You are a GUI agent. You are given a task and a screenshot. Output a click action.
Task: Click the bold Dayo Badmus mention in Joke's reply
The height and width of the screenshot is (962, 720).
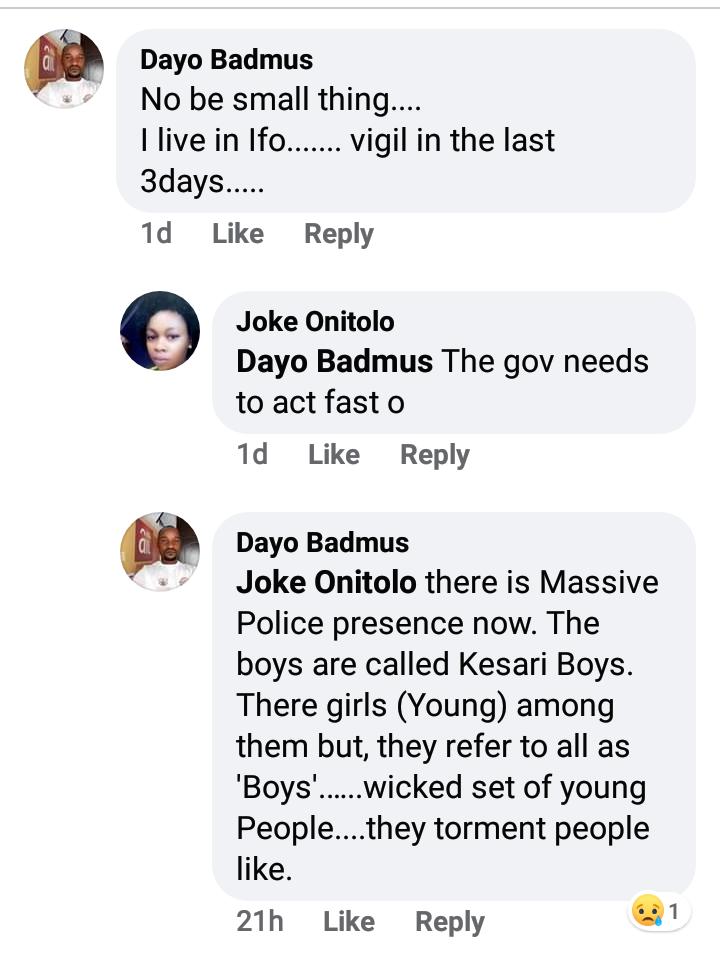click(x=334, y=361)
